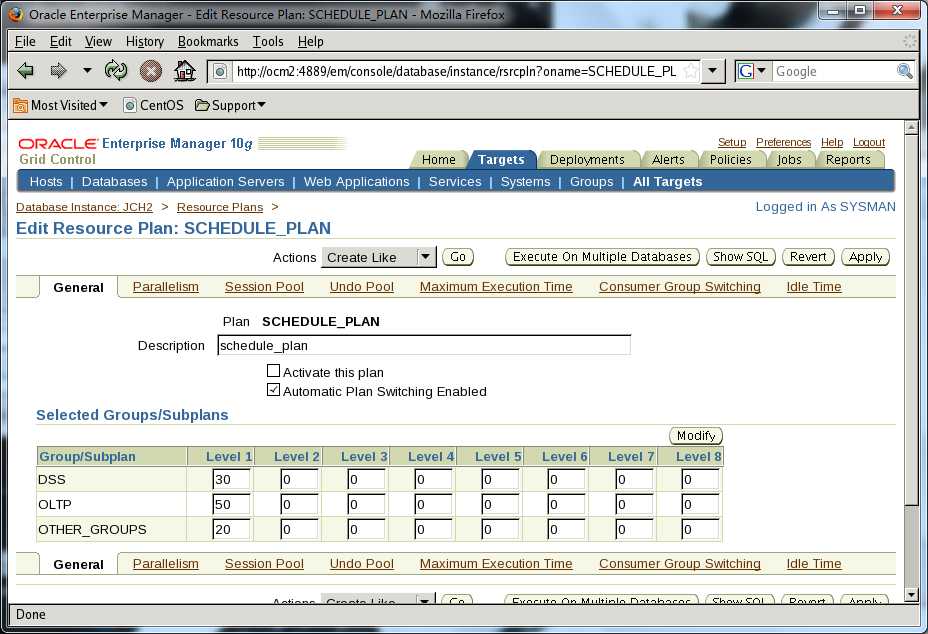Click the top Show SQL button
Image resolution: width=928 pixels, height=634 pixels.
click(740, 257)
